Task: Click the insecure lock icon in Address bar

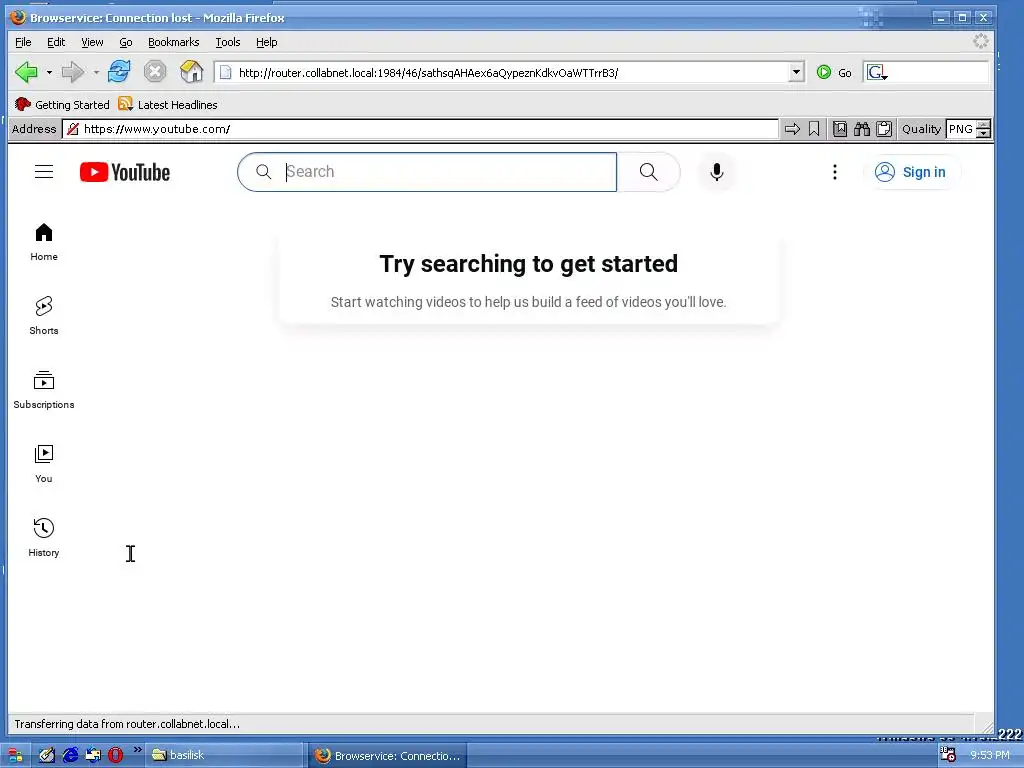Action: pyautogui.click(x=73, y=129)
